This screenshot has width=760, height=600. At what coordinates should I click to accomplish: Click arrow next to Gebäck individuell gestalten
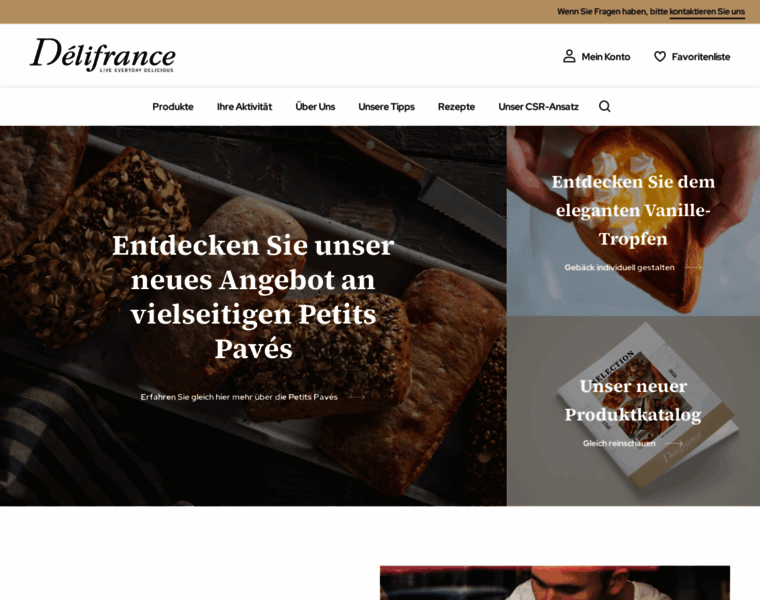[x=693, y=268]
